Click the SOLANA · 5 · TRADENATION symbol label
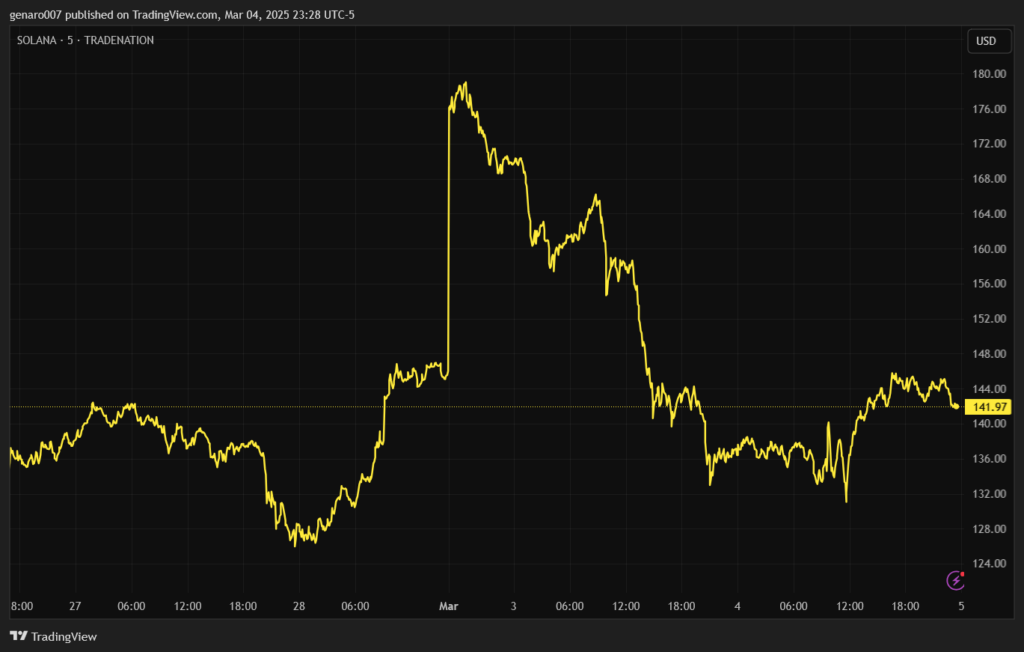Screen dimensions: 1024x652 (85, 40)
